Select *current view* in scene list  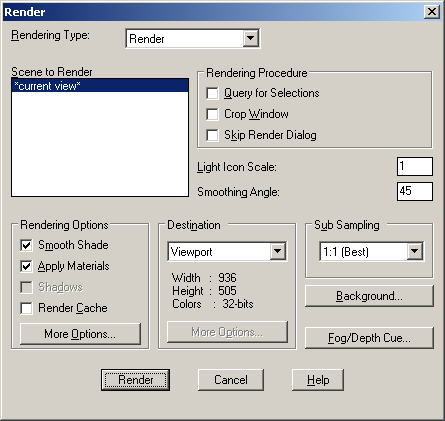[100, 86]
